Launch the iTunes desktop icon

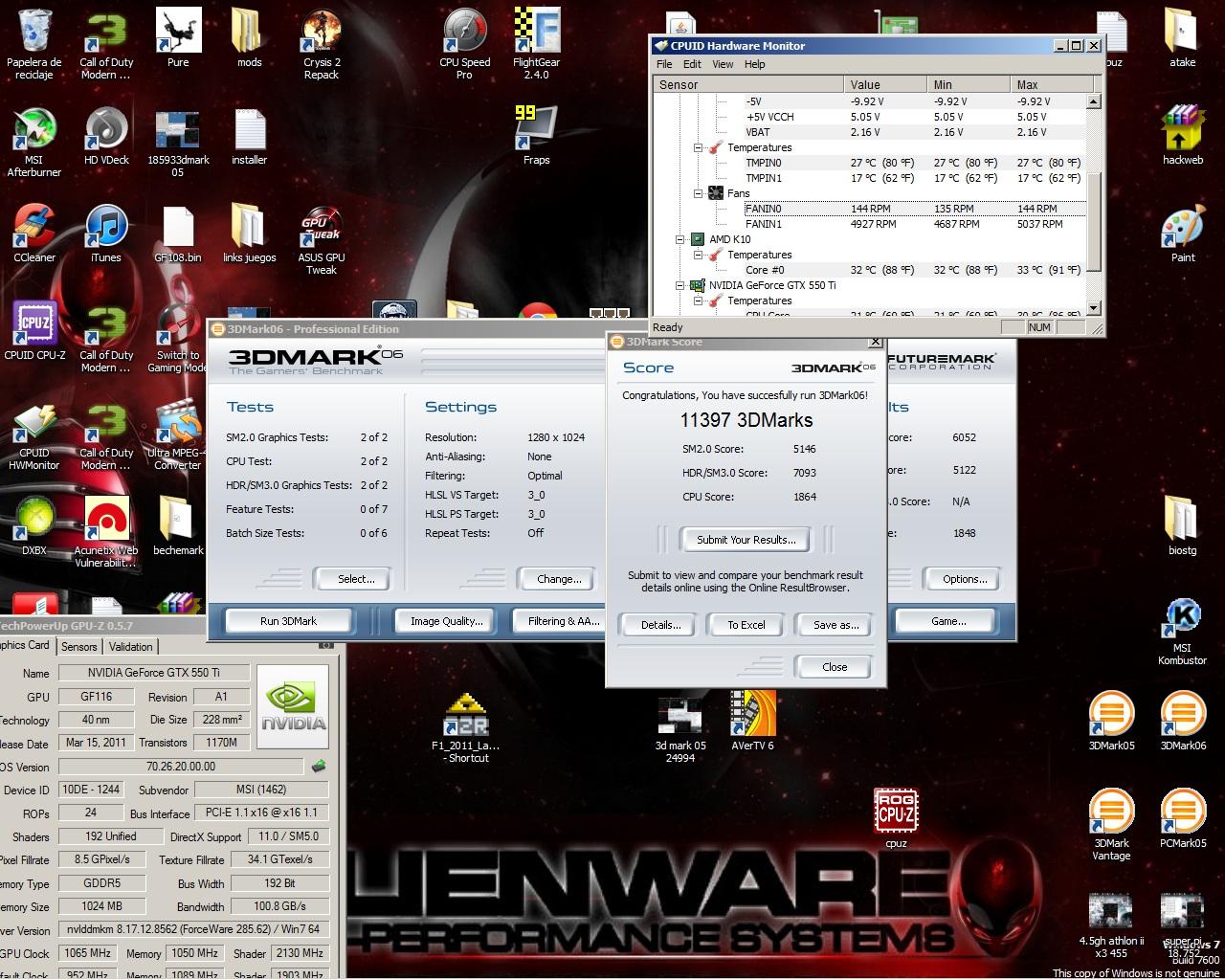[x=106, y=234]
